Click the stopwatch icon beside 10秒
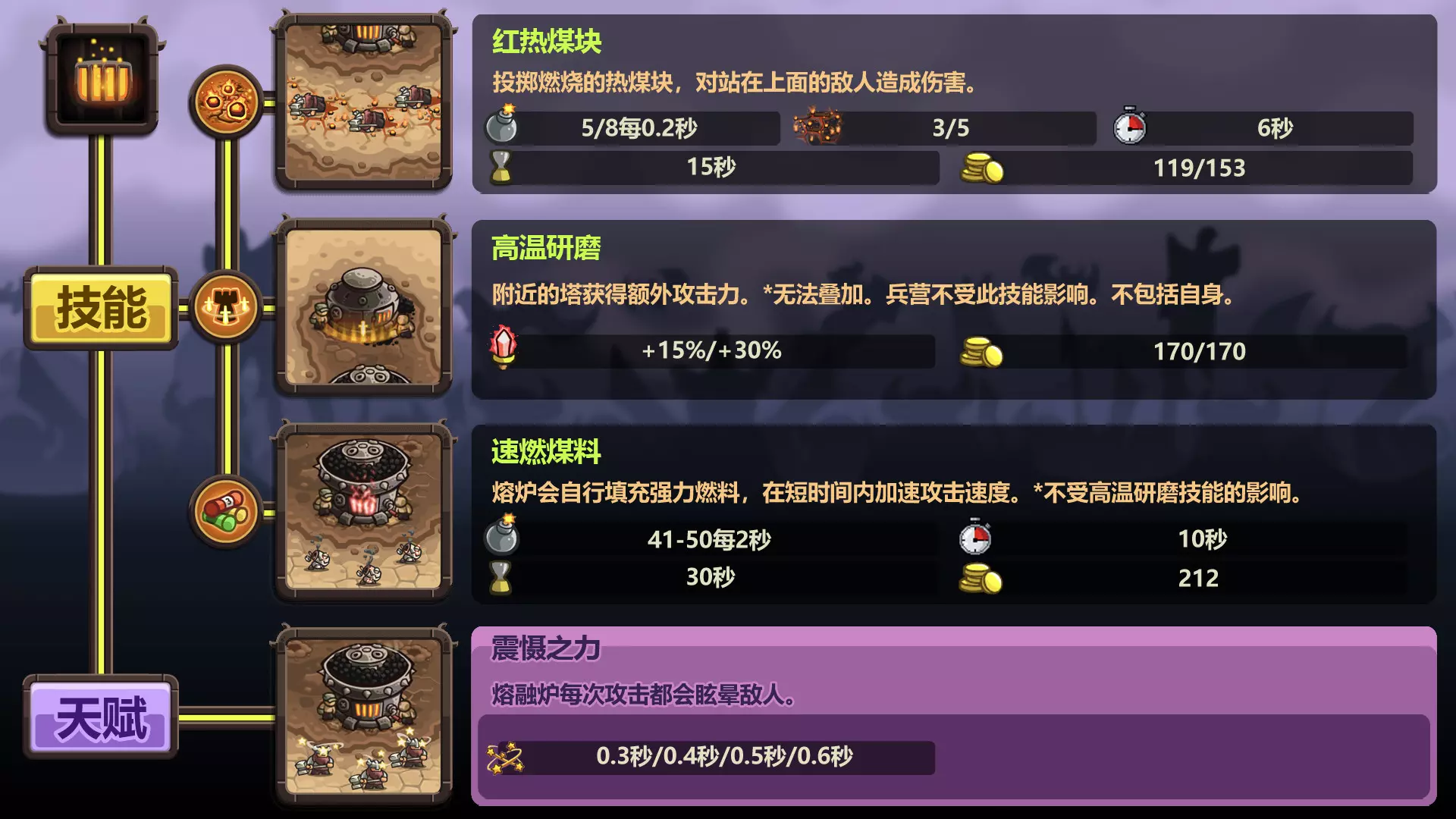Viewport: 1456px width, 819px height. pos(975,537)
